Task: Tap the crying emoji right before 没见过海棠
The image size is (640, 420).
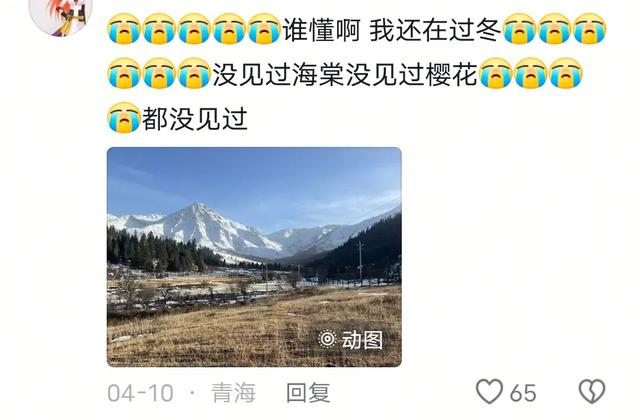Action: (194, 73)
